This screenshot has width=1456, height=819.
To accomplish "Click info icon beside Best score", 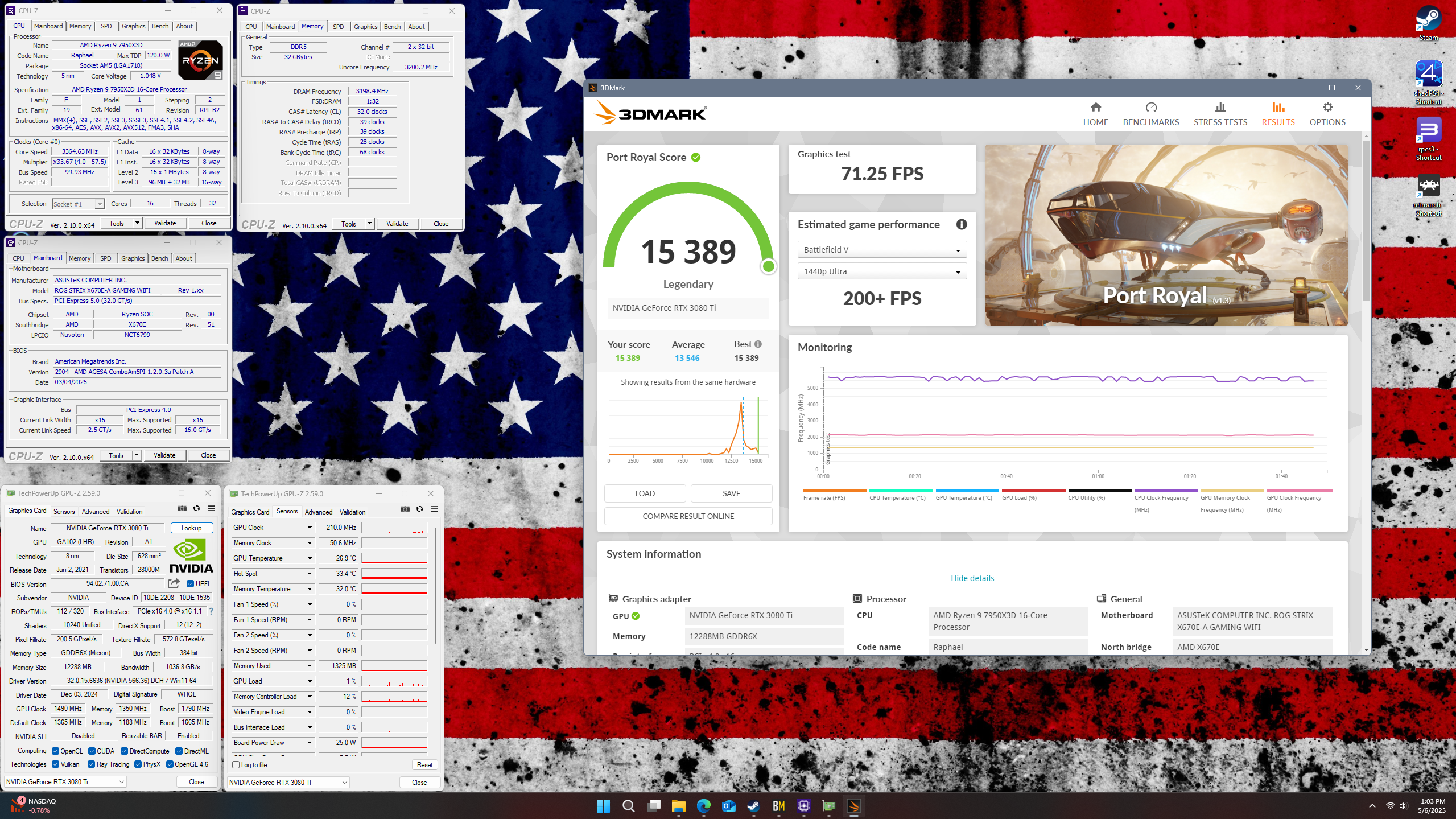I will tap(758, 344).
